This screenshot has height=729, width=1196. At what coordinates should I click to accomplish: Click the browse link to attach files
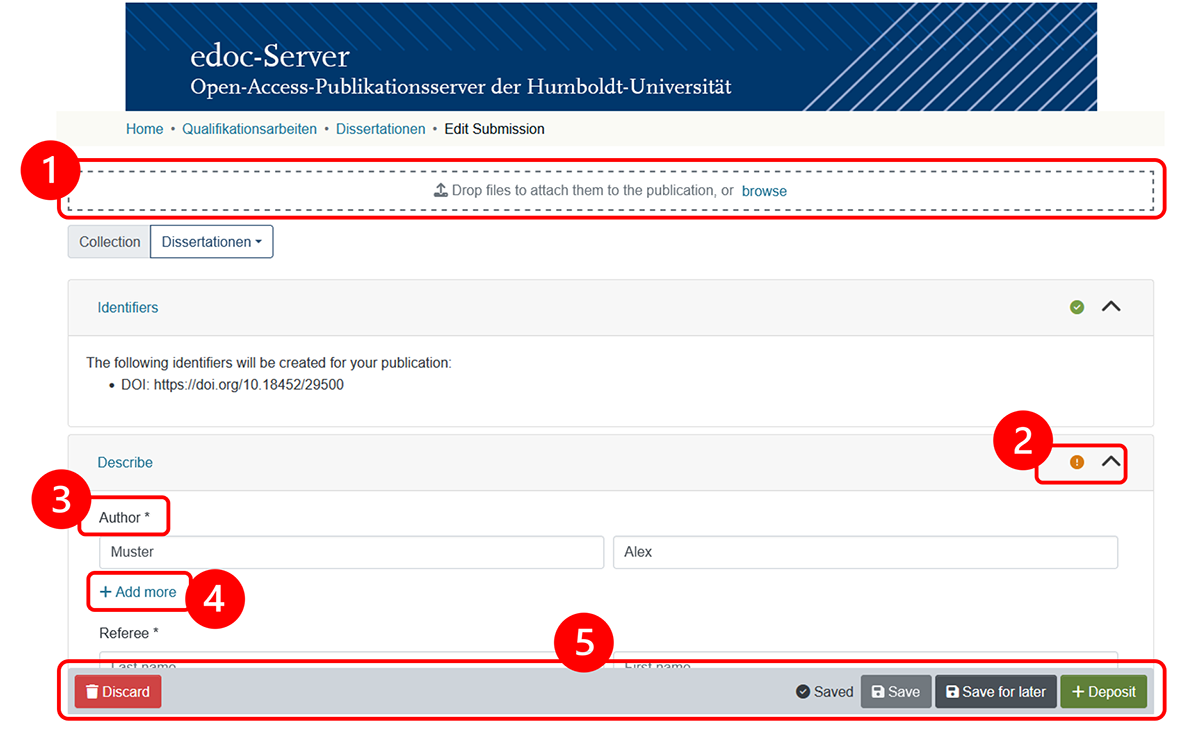coord(764,191)
